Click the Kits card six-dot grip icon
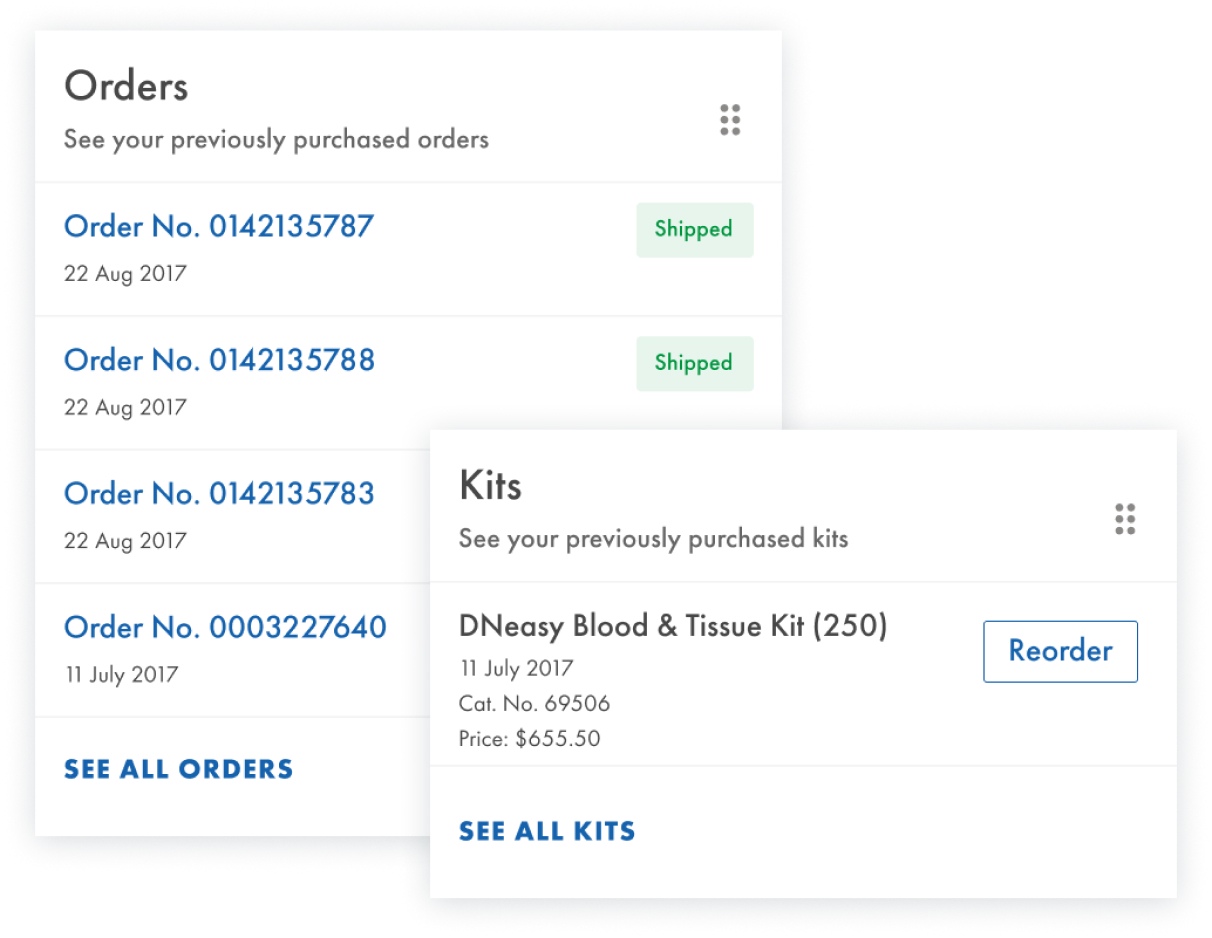Image resolution: width=1212 pixels, height=938 pixels. 1125,520
